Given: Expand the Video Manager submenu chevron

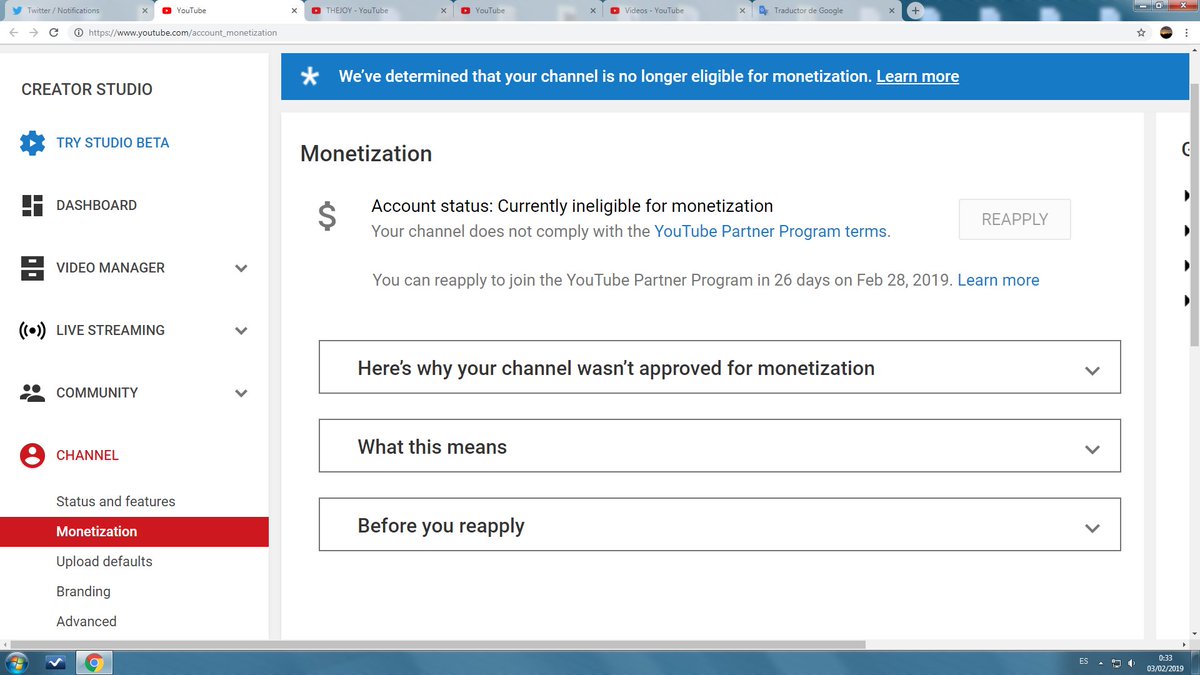Looking at the screenshot, I should (x=241, y=268).
